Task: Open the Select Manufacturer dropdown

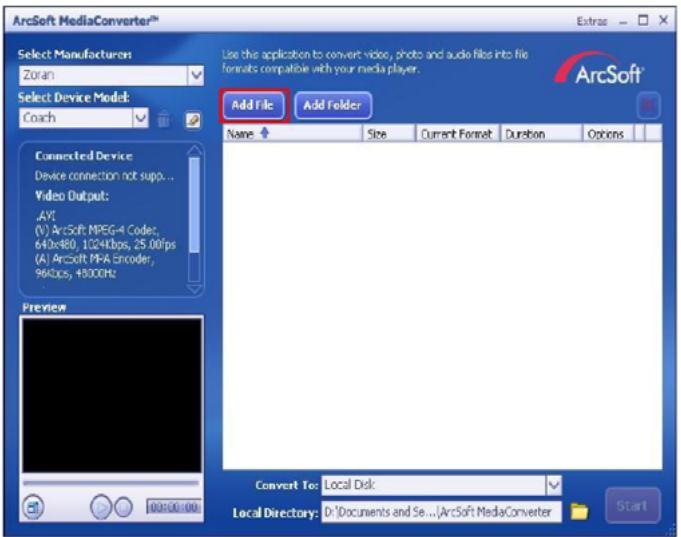Action: (196, 75)
